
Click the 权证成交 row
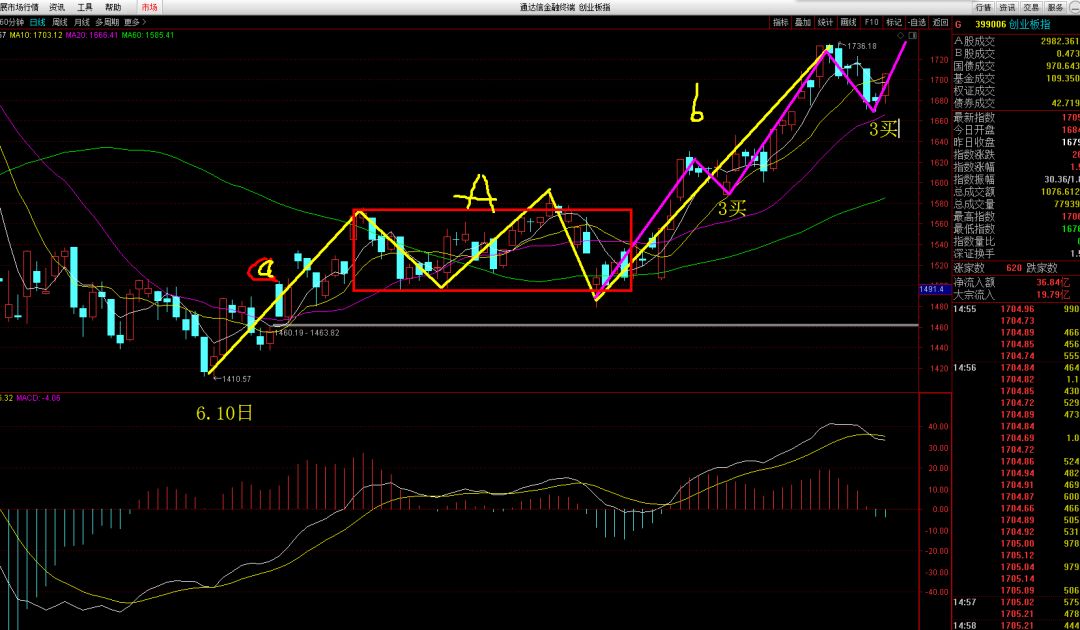coord(1016,91)
